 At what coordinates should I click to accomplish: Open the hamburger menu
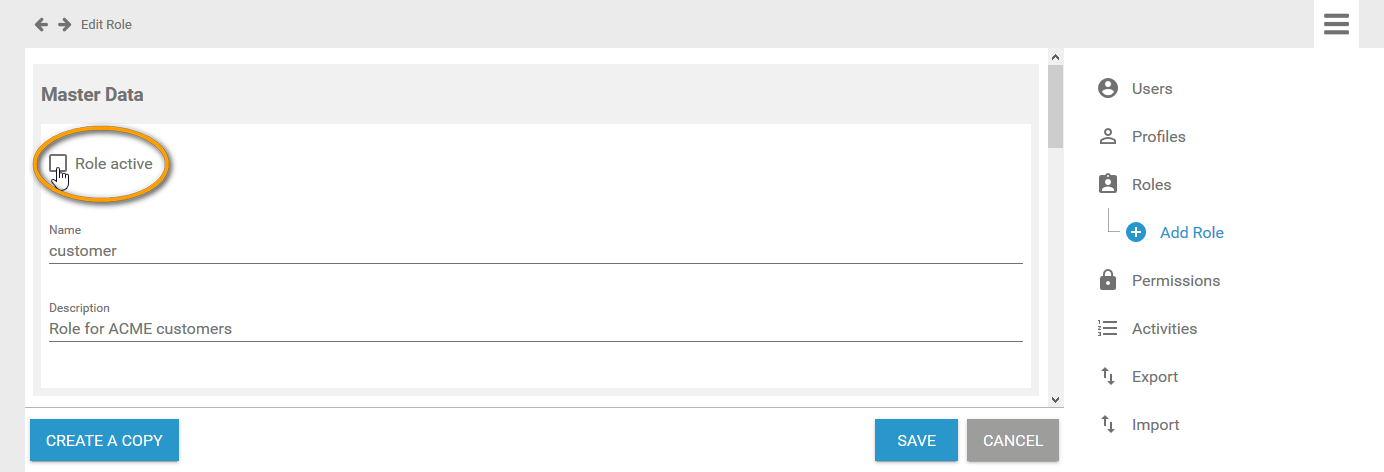coord(1336,24)
